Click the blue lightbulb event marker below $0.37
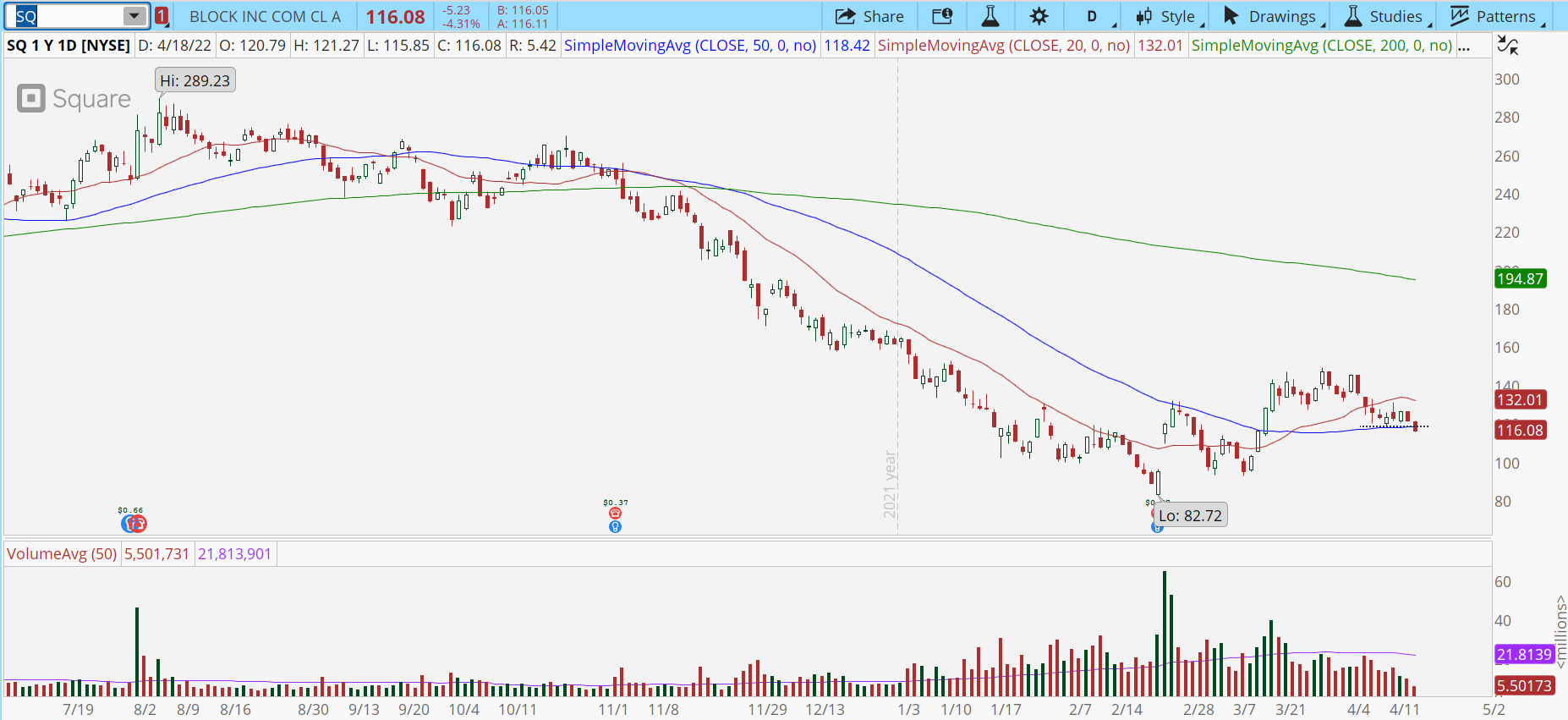Viewport: 1568px width, 720px height. [615, 526]
